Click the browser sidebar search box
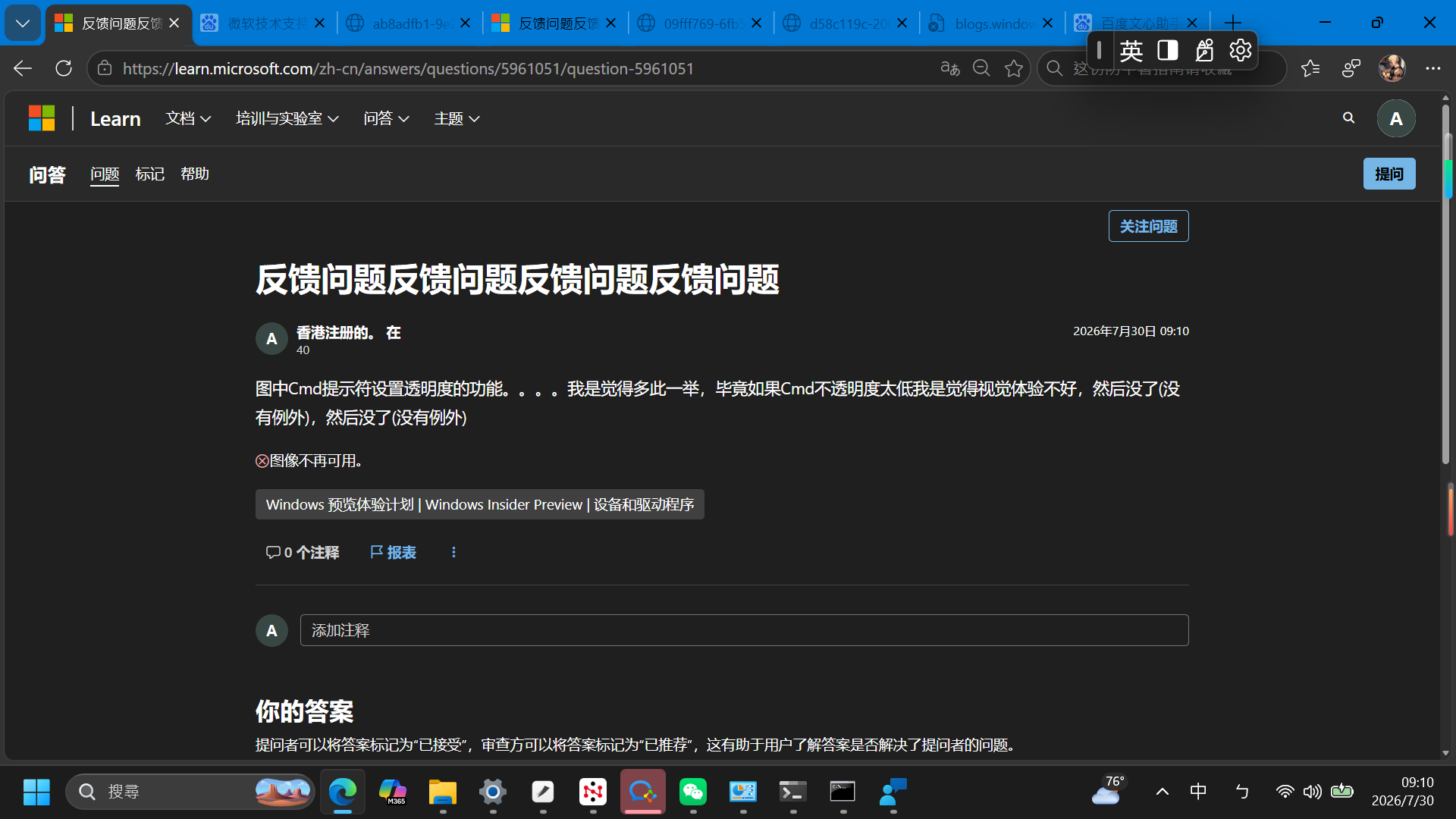The height and width of the screenshot is (819, 1456). coord(1160,69)
